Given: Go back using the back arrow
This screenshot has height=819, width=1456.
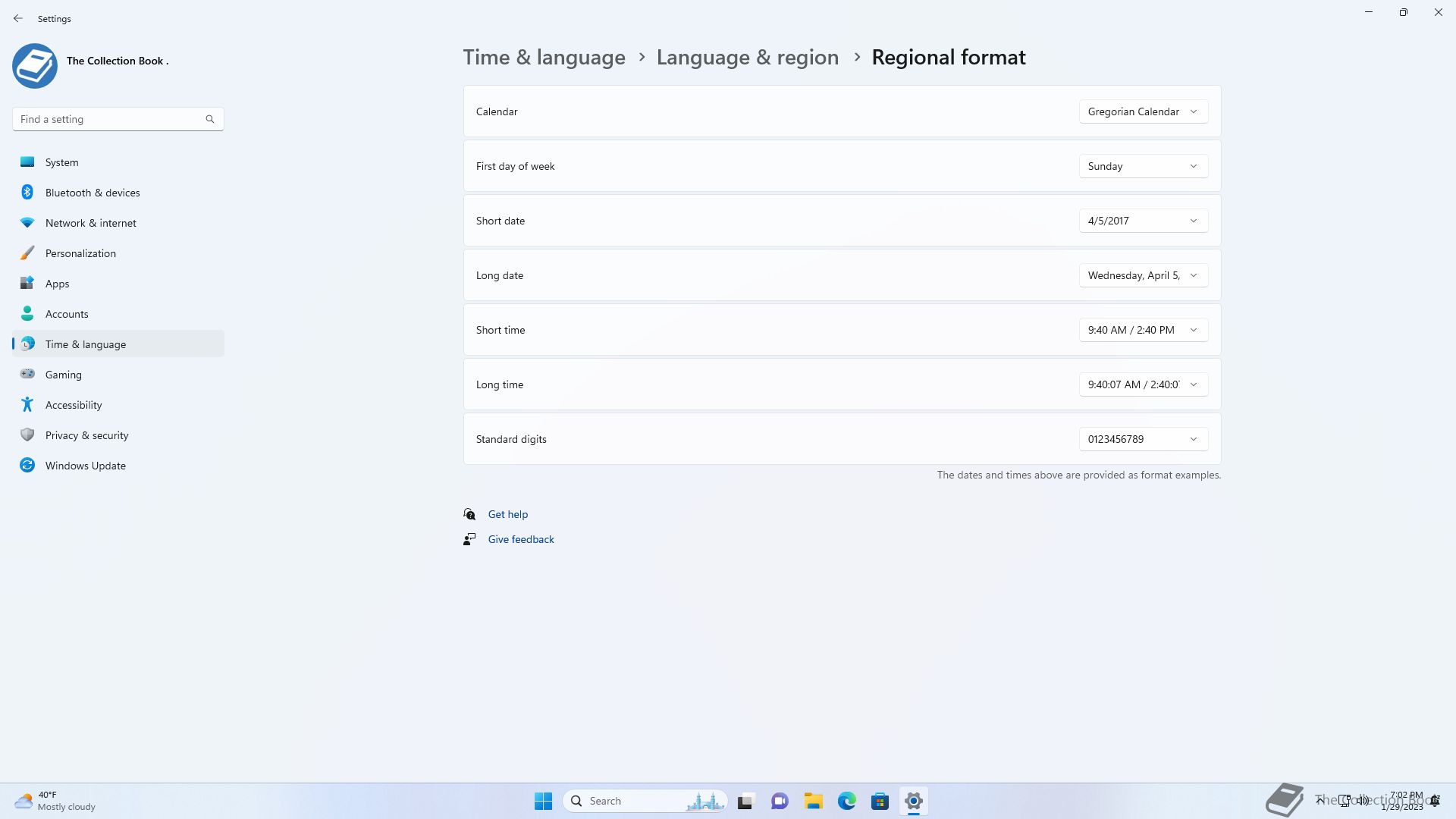Looking at the screenshot, I should pyautogui.click(x=18, y=18).
